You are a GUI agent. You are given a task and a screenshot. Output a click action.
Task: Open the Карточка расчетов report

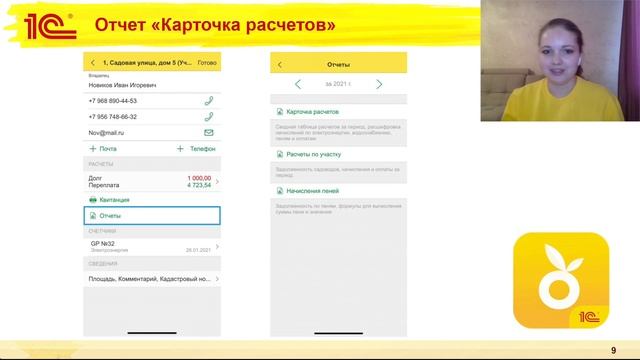click(x=338, y=112)
